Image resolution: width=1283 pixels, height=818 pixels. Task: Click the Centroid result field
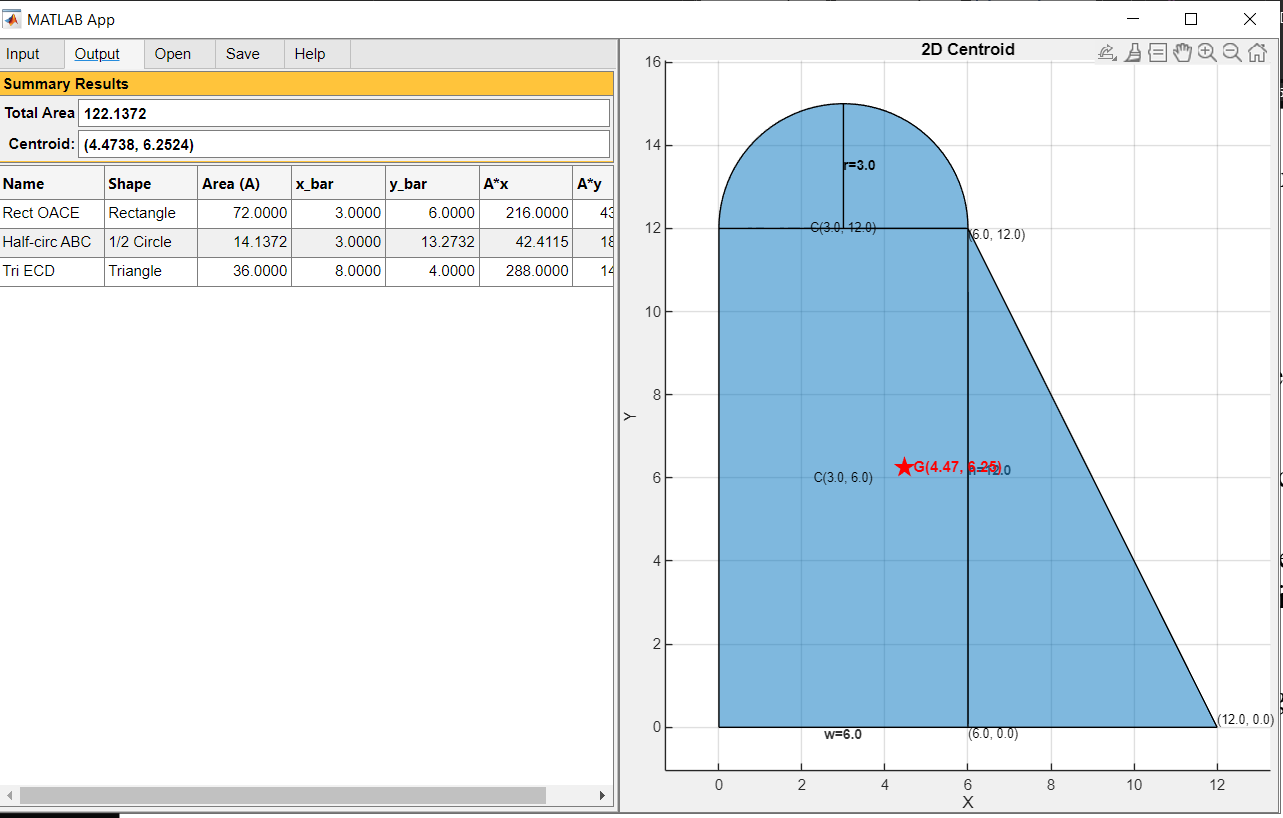(344, 144)
